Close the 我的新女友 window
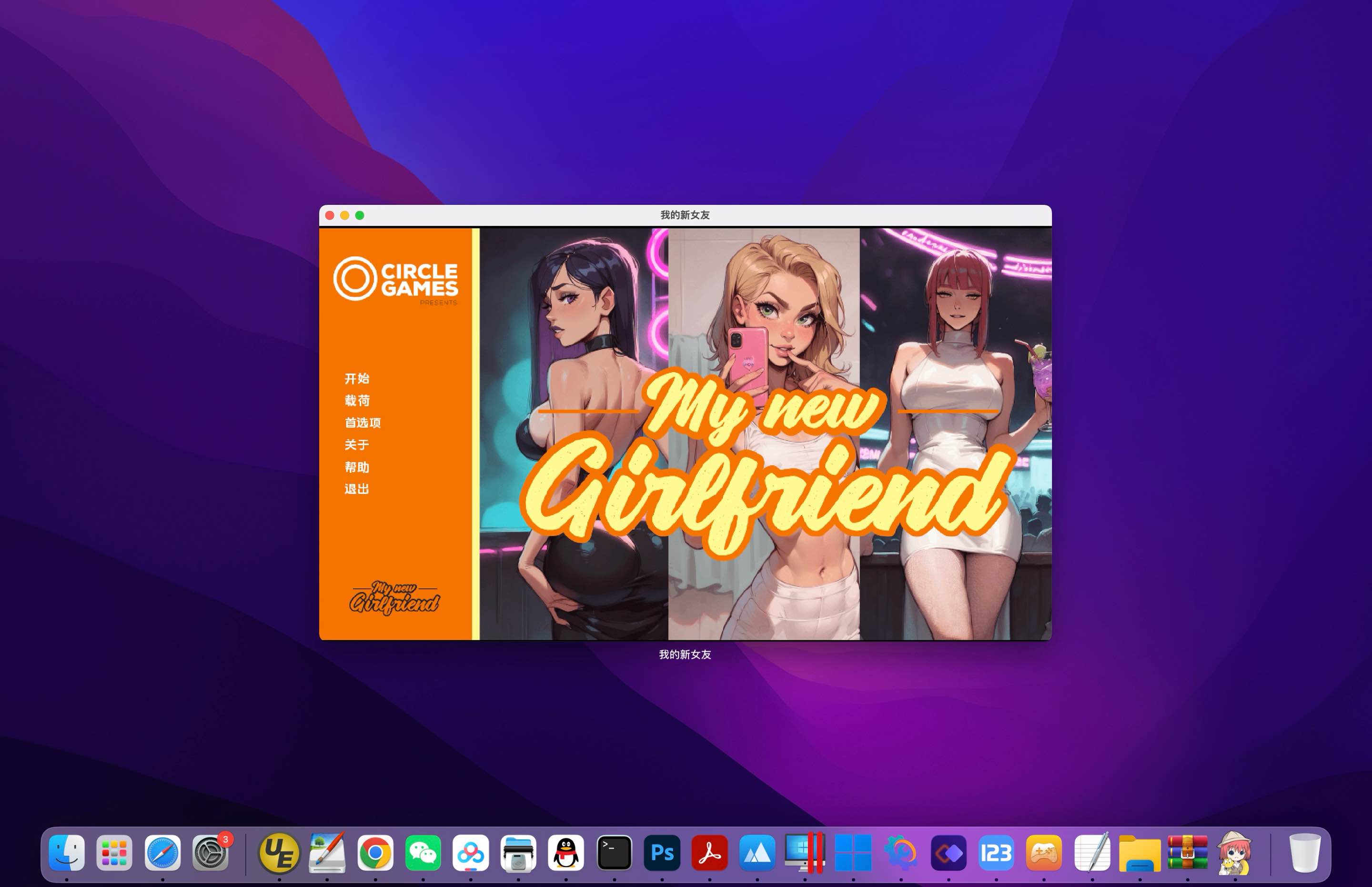Viewport: 1372px width, 887px height. tap(330, 215)
